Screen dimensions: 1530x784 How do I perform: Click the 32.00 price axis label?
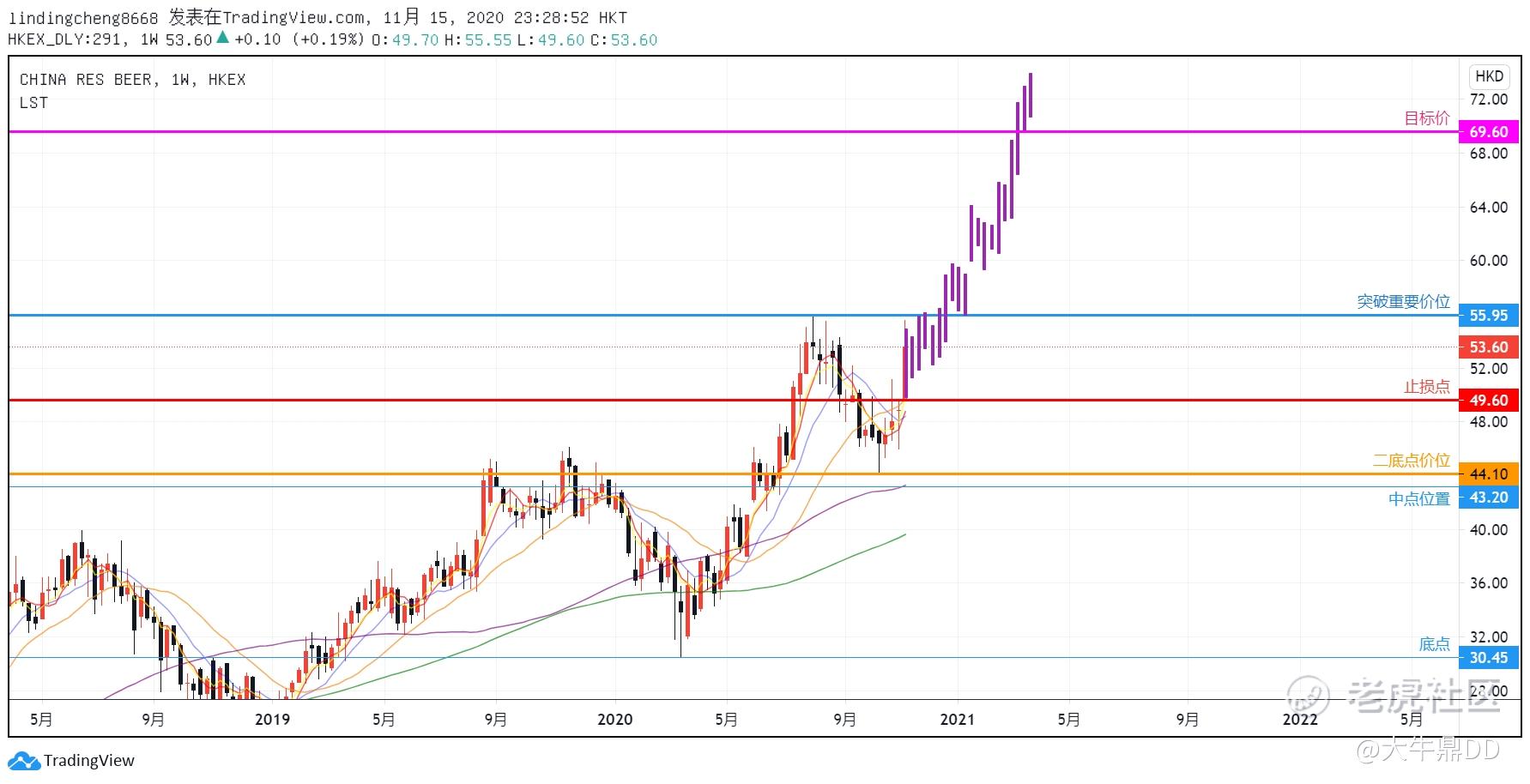coord(1489,637)
